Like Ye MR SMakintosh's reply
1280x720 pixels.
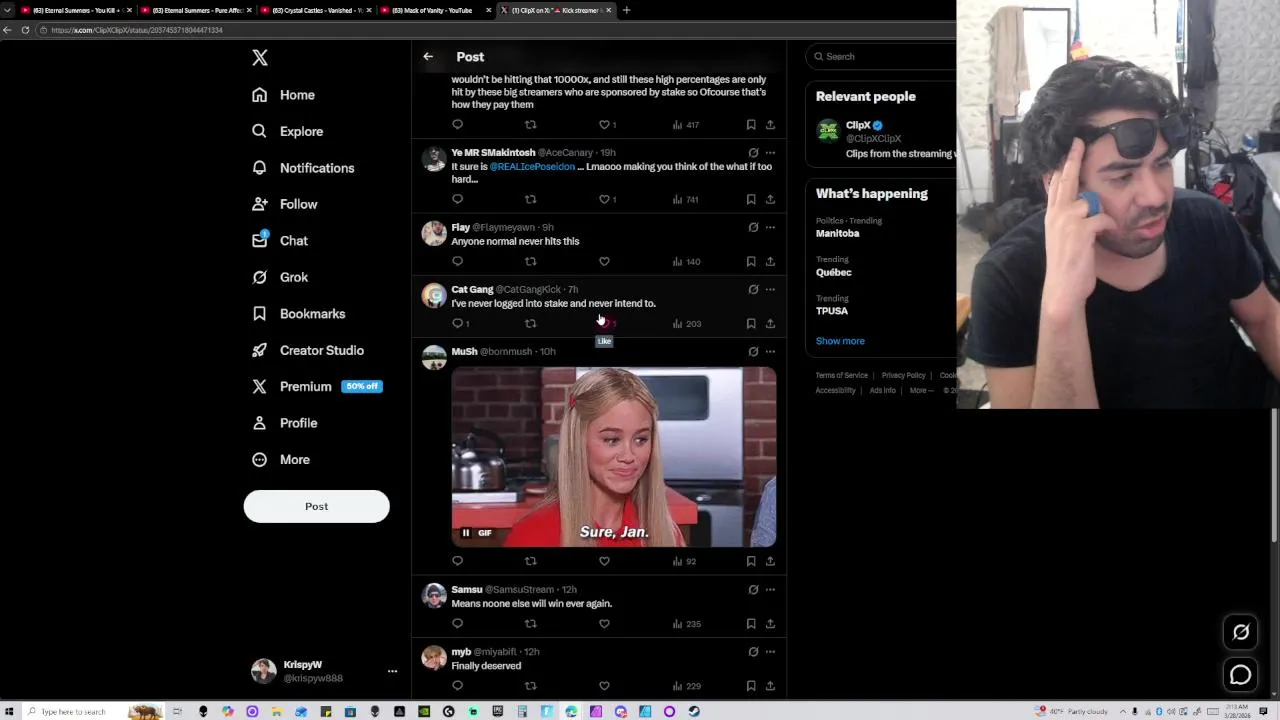point(607,200)
